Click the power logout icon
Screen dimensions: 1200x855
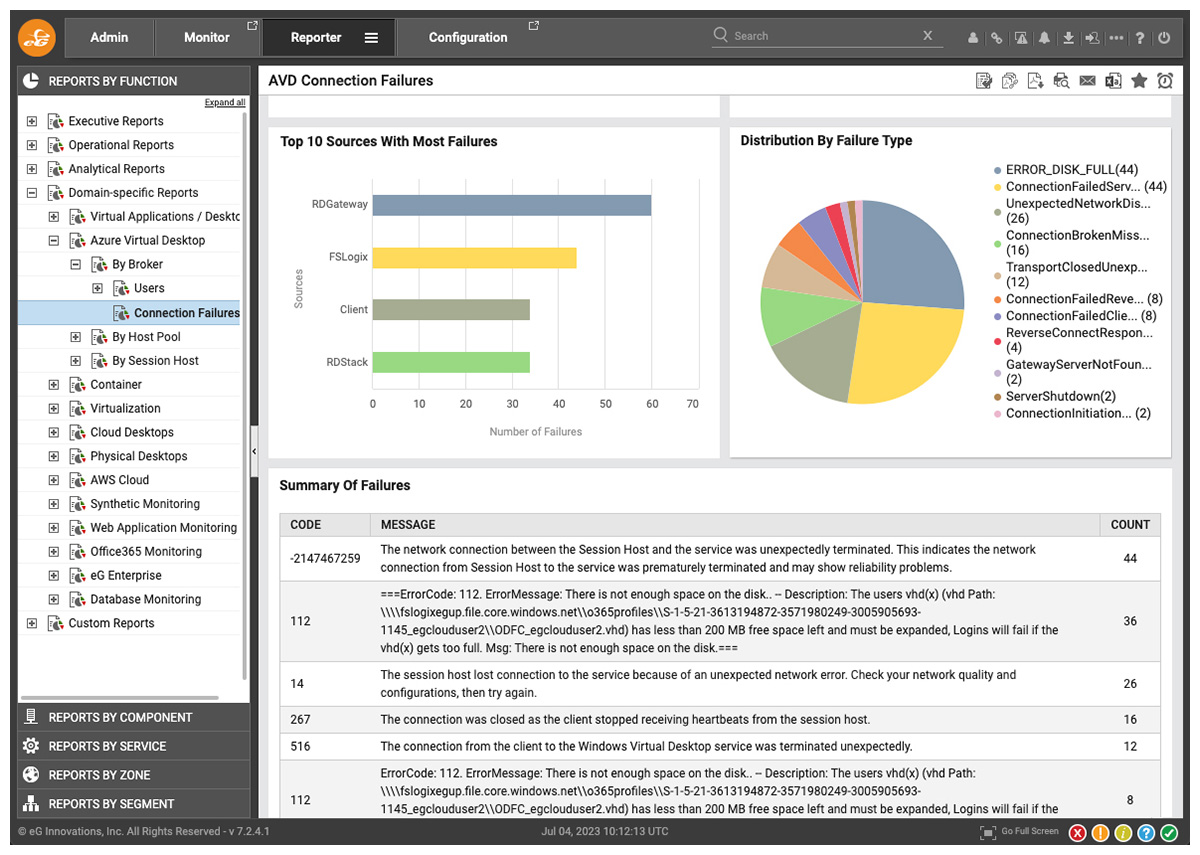[x=1164, y=38]
